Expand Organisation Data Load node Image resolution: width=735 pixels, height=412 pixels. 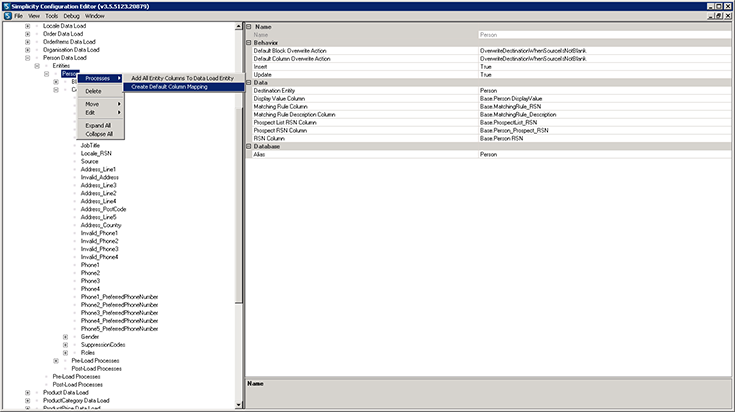pos(27,50)
